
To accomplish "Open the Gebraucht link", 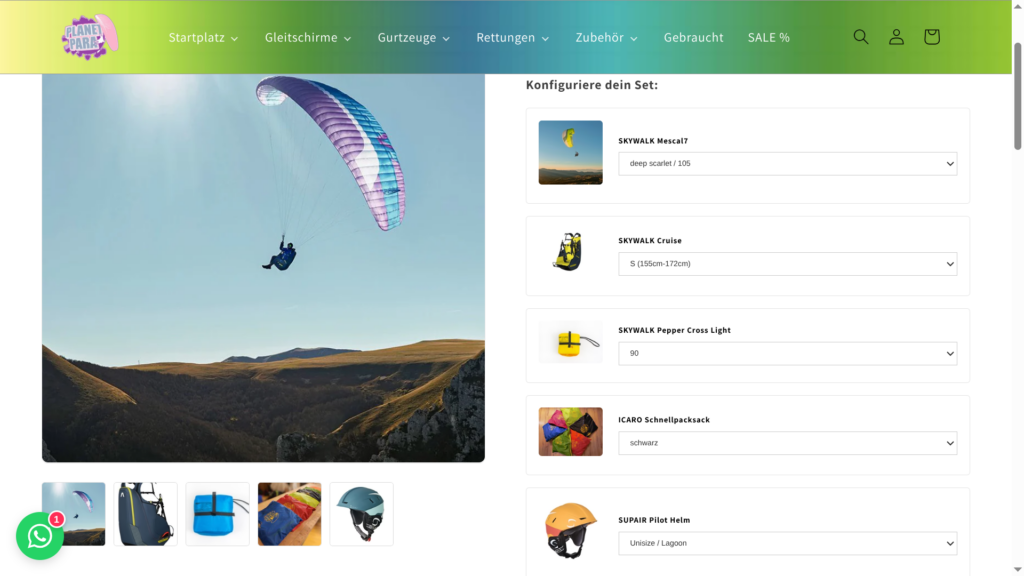I will pyautogui.click(x=694, y=38).
